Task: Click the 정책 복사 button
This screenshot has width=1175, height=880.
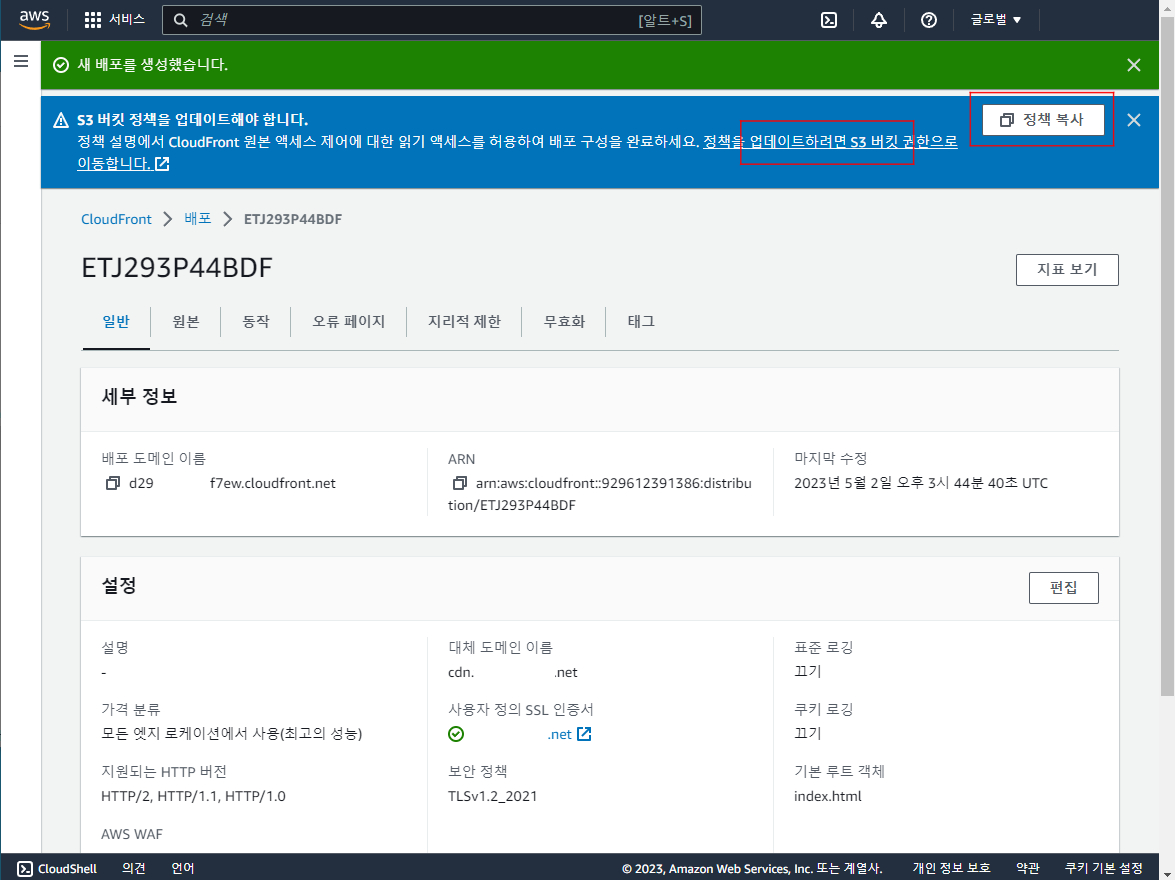Action: [1043, 120]
